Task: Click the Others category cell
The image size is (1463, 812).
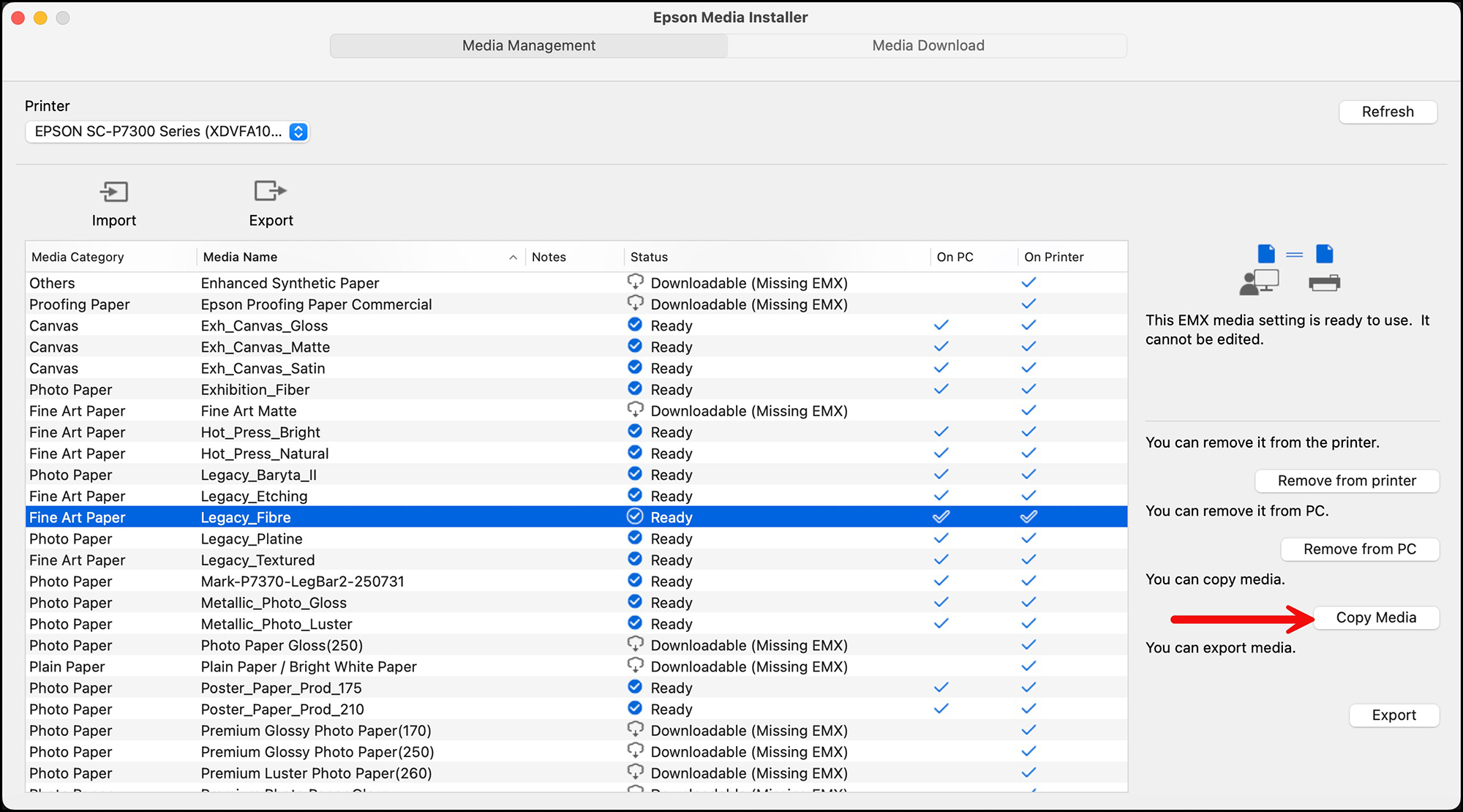Action: tap(52, 283)
